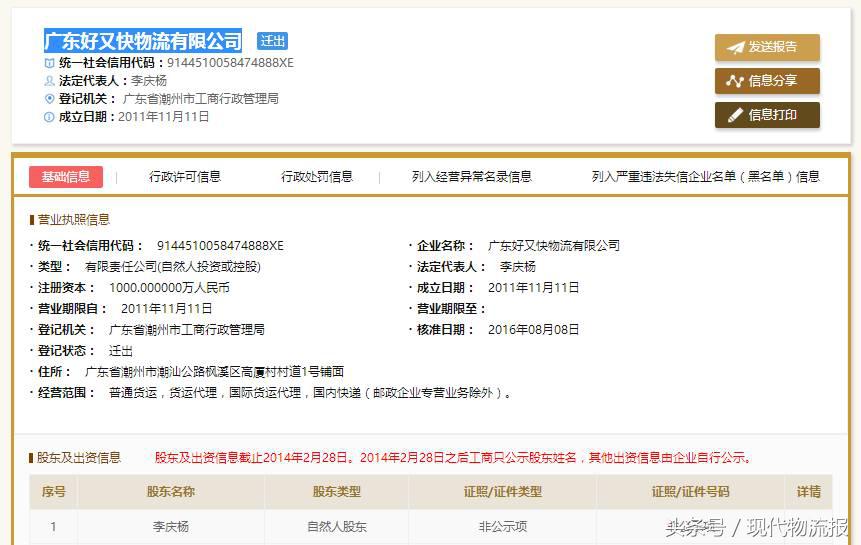This screenshot has width=861, height=545.
Task: Click the 股东及出资信息 section heading
Action: click(x=79, y=458)
